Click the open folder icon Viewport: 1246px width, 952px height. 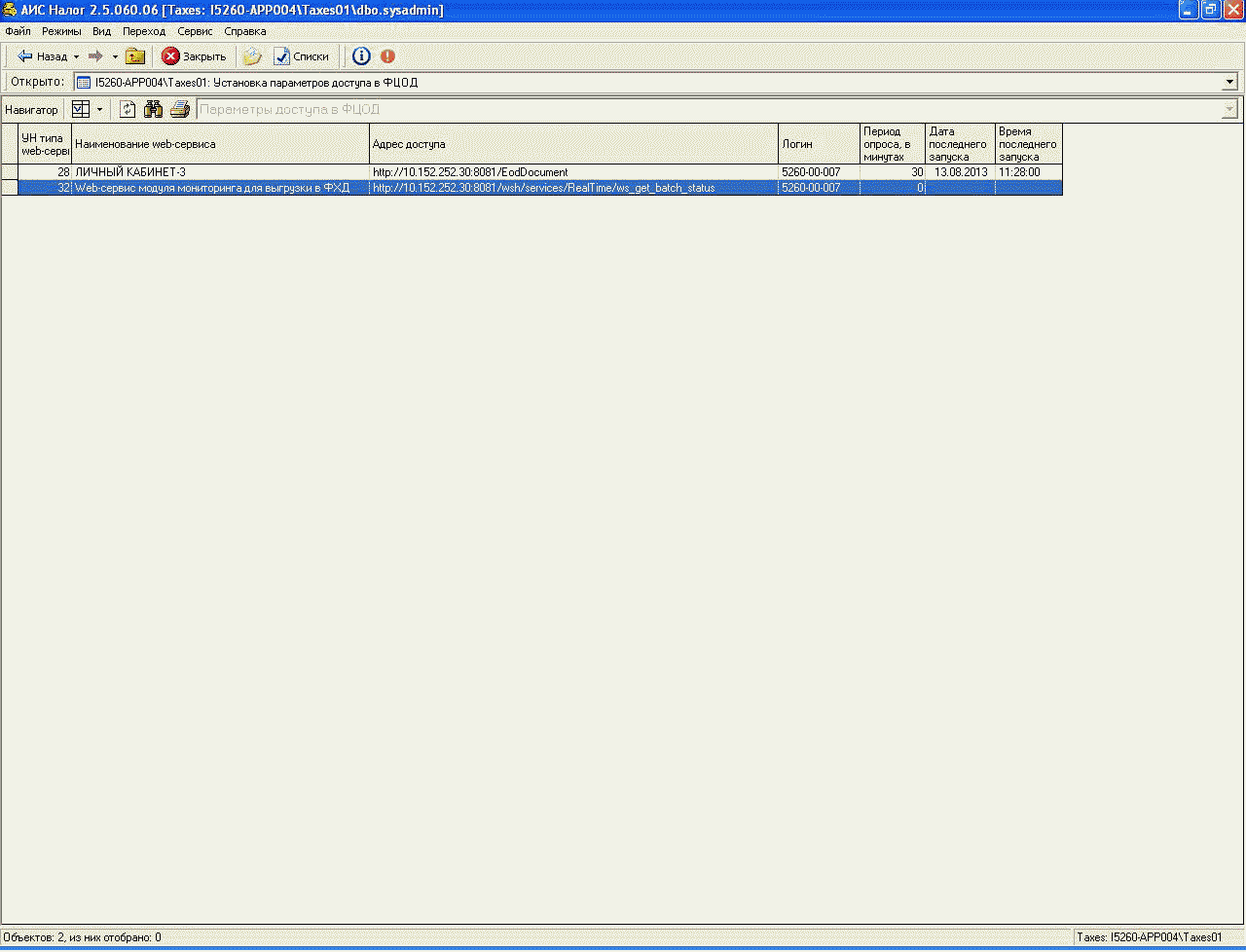[252, 56]
